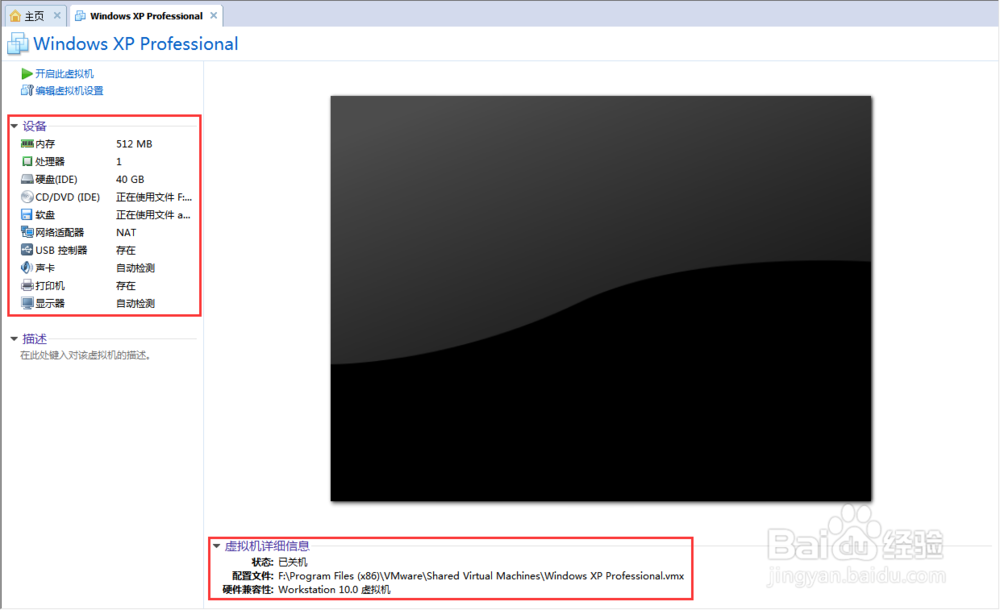Collapse the 设备 section

(x=14, y=126)
